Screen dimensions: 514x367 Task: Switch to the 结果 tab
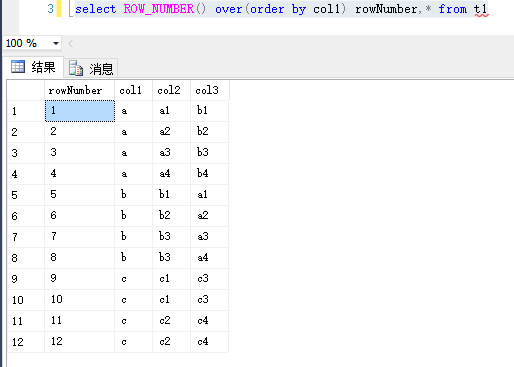click(x=33, y=67)
